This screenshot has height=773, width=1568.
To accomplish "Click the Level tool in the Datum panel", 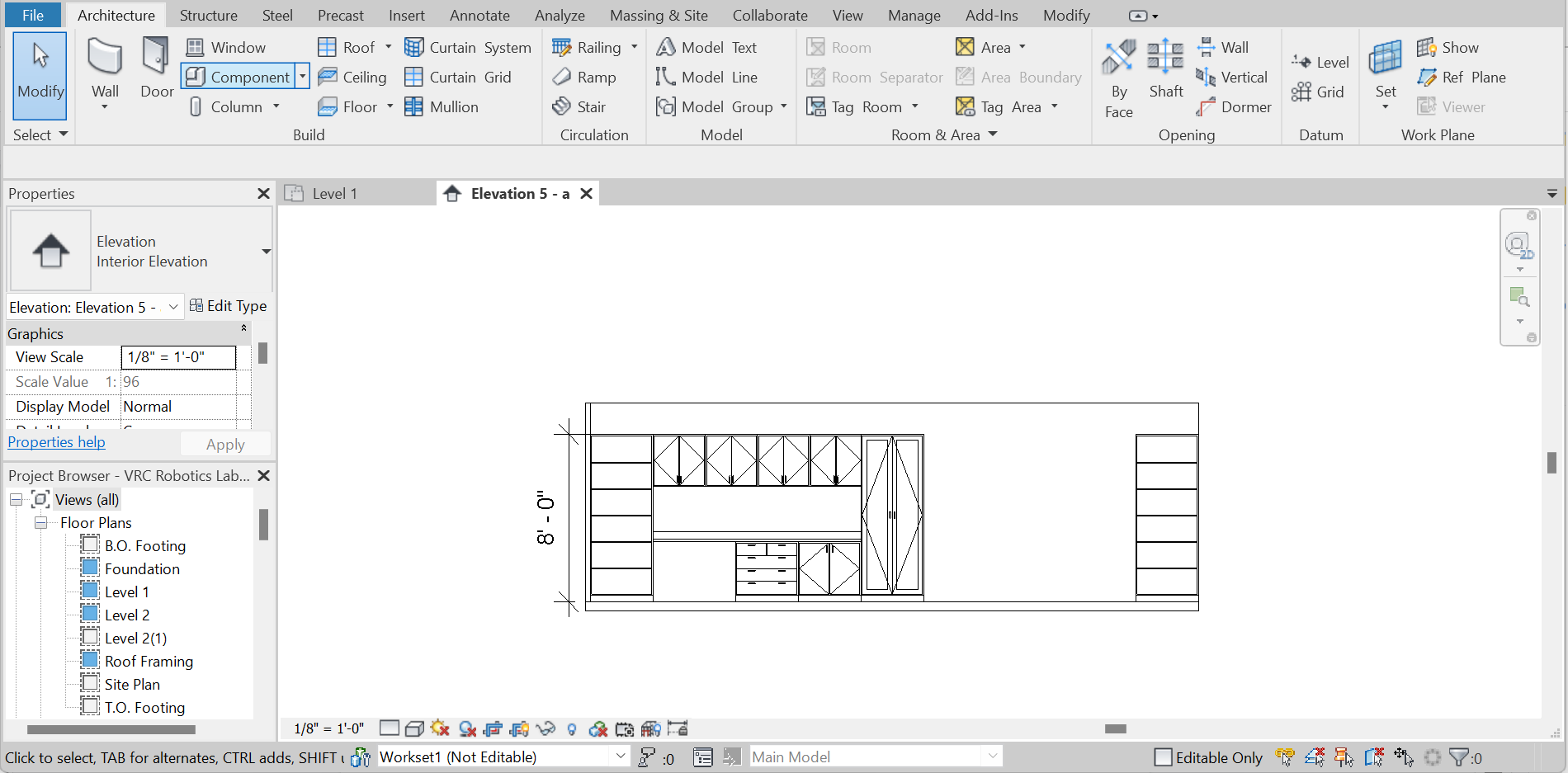I will coord(1320,61).
